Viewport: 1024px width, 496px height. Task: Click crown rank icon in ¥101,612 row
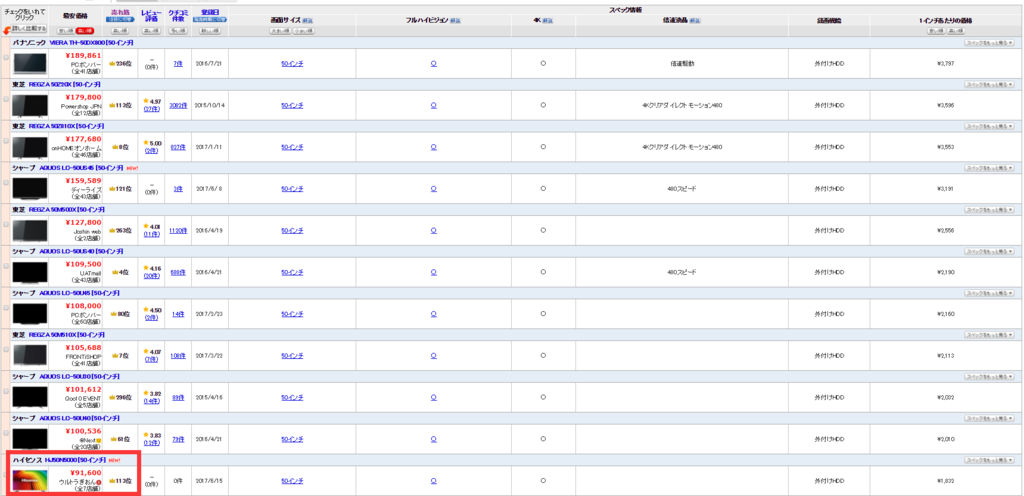[x=112, y=397]
